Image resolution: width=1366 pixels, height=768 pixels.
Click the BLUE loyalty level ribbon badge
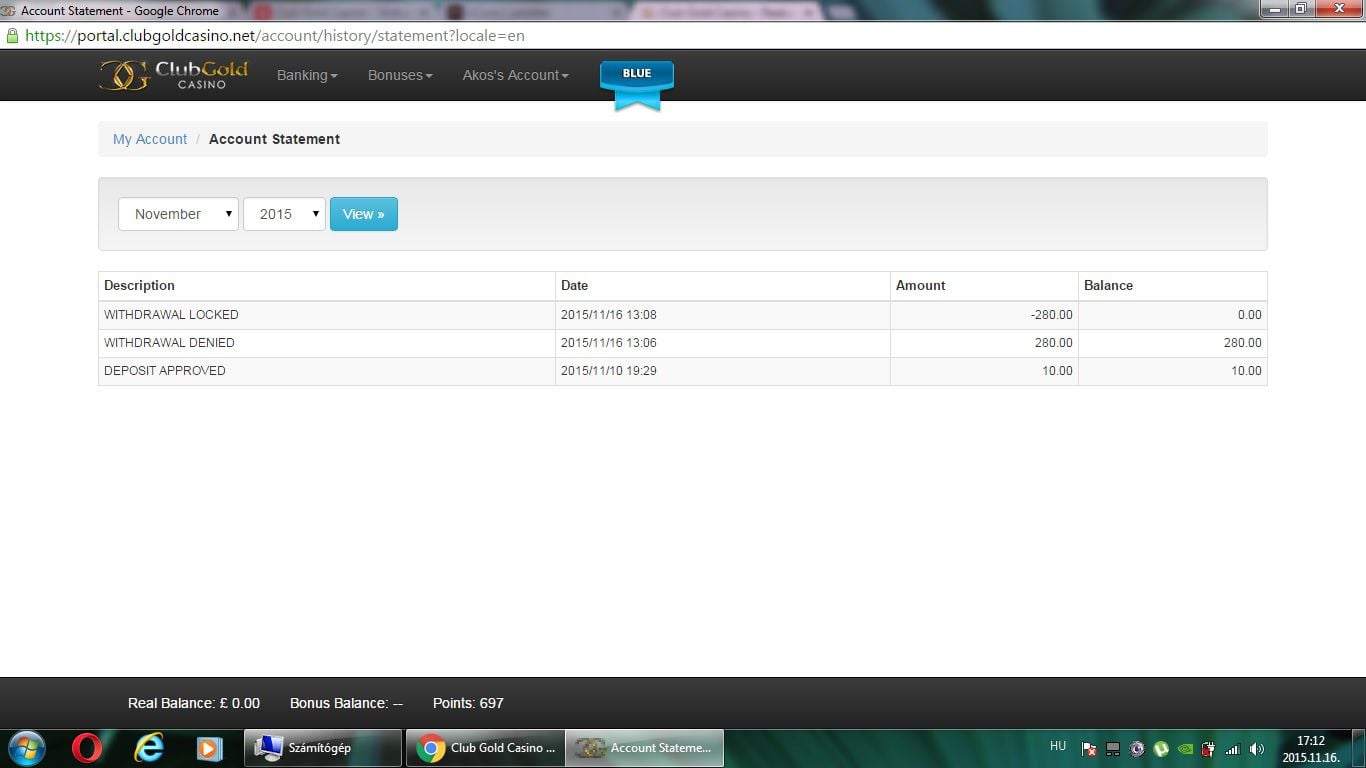pyautogui.click(x=637, y=85)
